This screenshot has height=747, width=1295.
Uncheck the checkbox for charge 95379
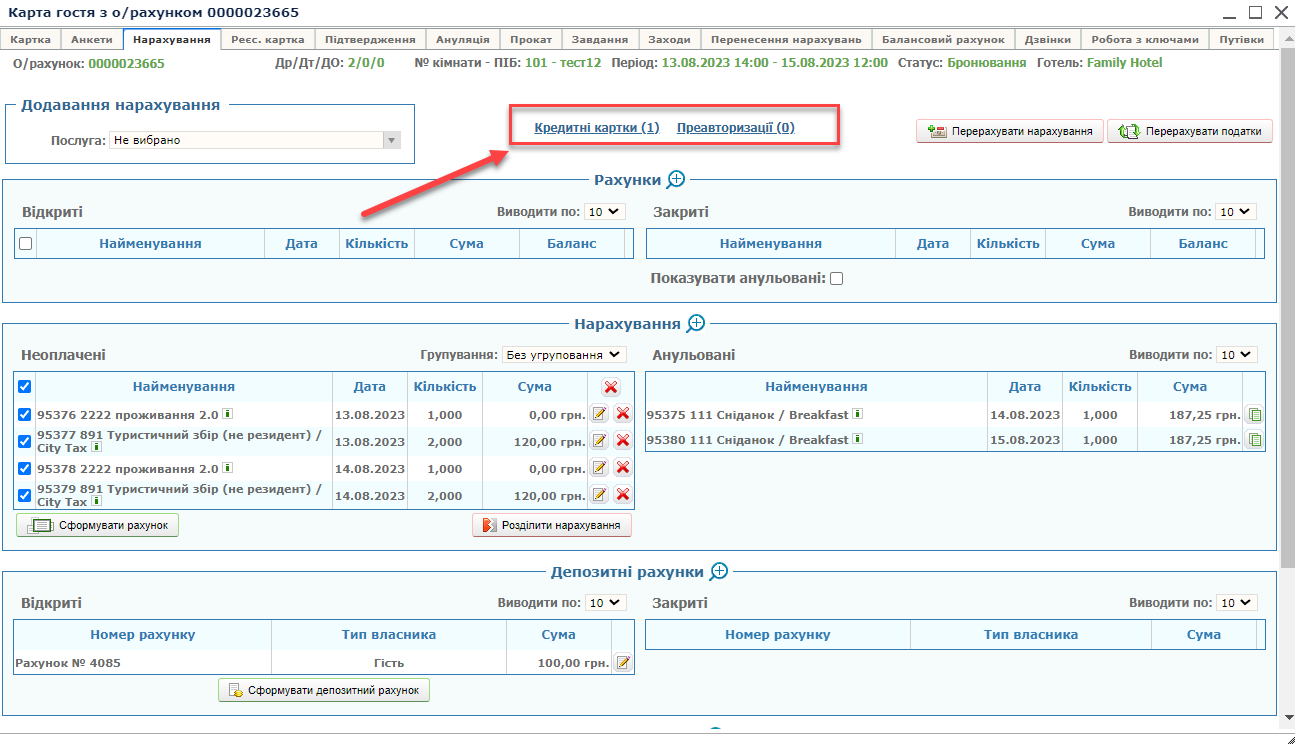(x=25, y=495)
